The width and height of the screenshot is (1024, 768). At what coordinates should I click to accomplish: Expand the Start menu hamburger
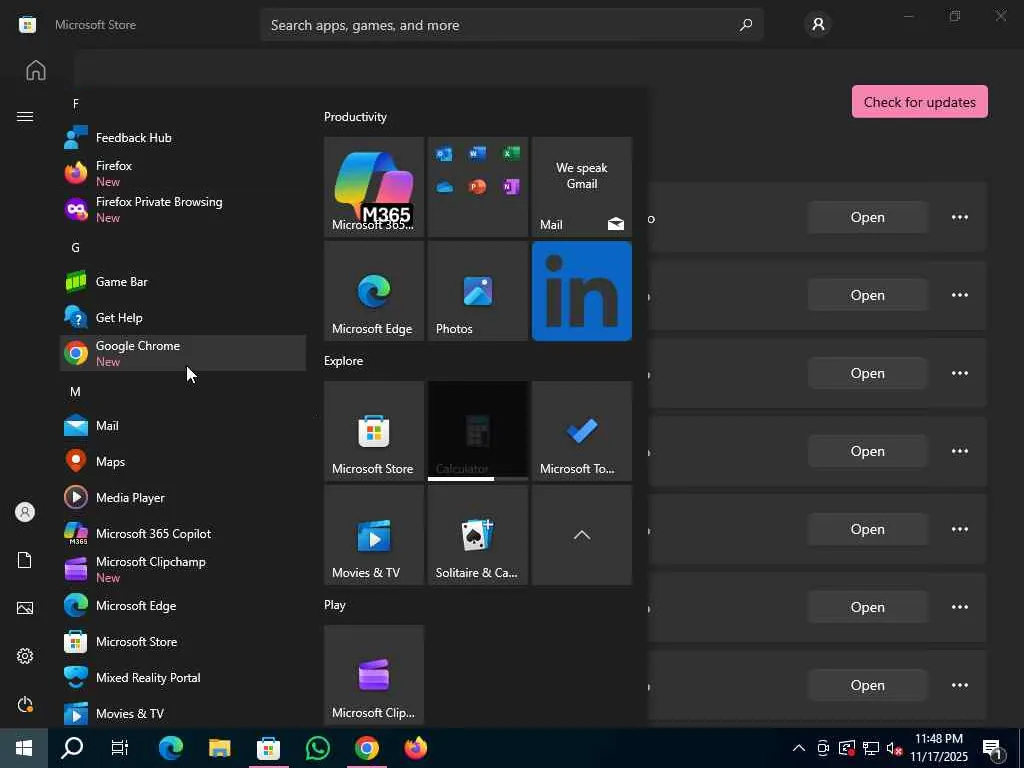coord(25,116)
